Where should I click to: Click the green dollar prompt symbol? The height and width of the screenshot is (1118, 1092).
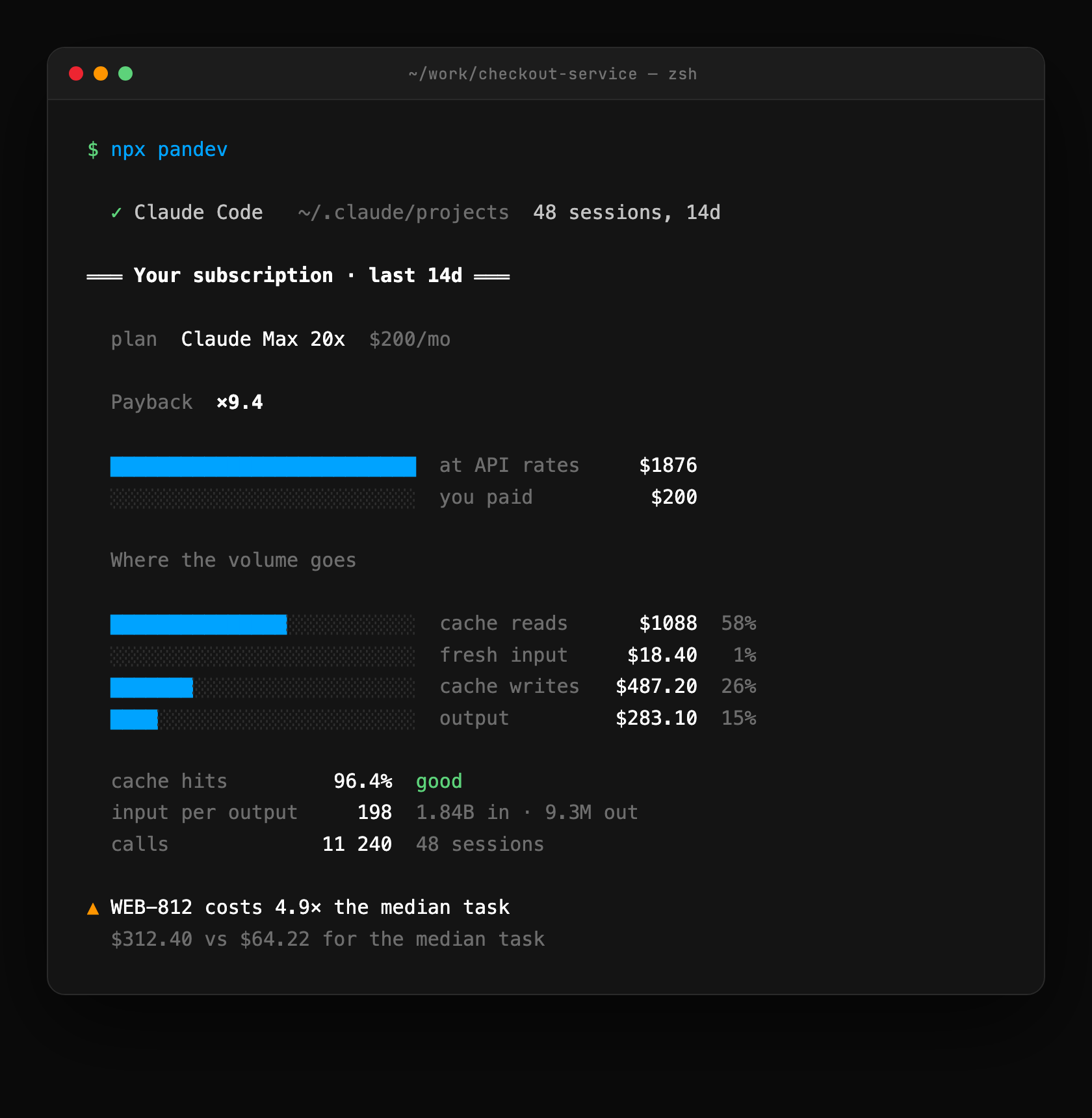coord(93,149)
